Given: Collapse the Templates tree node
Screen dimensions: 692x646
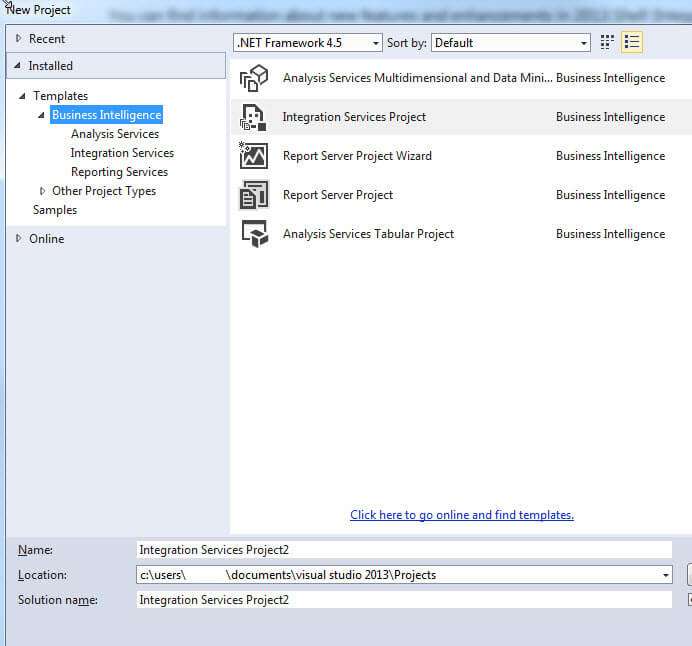Looking at the screenshot, I should click(x=22, y=96).
